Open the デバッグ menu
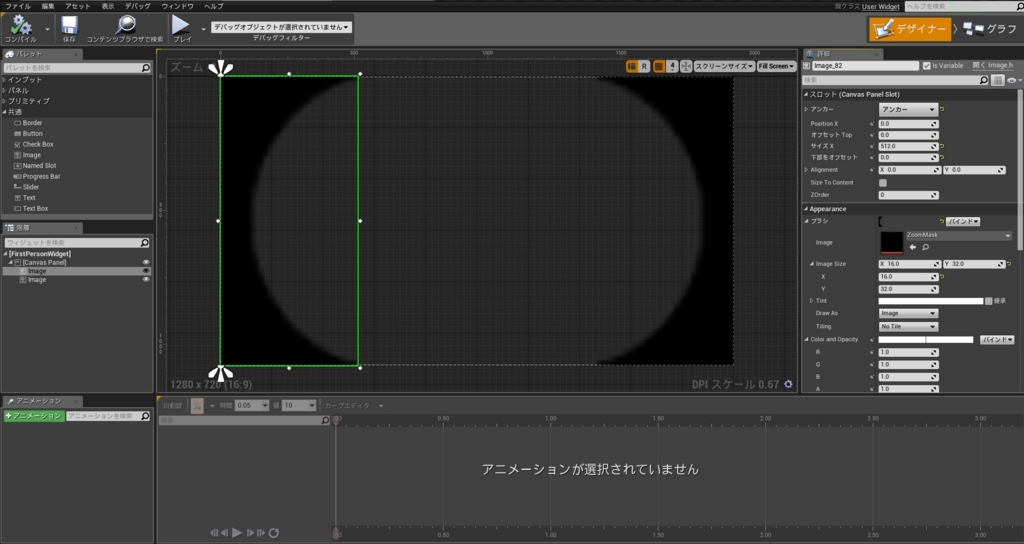This screenshot has width=1024, height=544. 138,6
